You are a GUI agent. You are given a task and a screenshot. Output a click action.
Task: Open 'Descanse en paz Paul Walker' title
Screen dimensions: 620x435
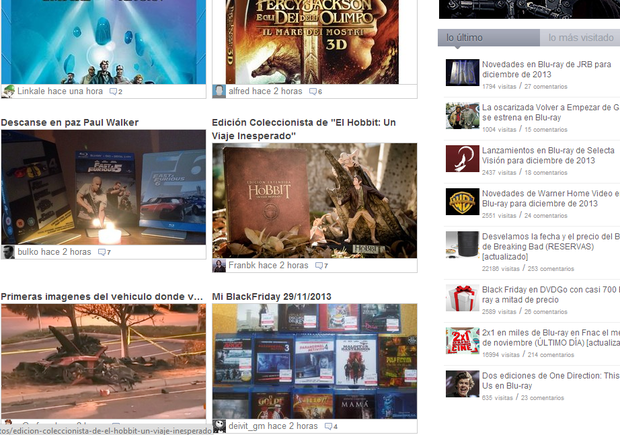tap(70, 123)
